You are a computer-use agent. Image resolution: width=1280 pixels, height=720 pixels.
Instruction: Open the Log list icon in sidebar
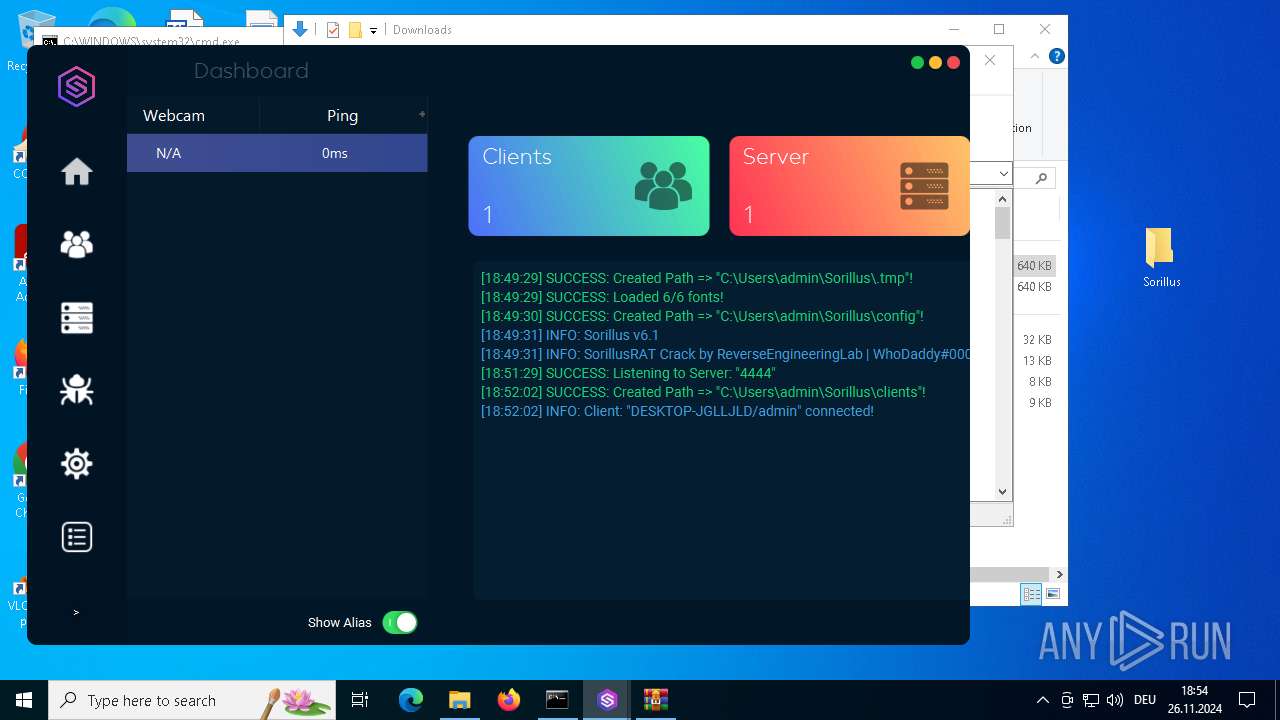point(77,537)
